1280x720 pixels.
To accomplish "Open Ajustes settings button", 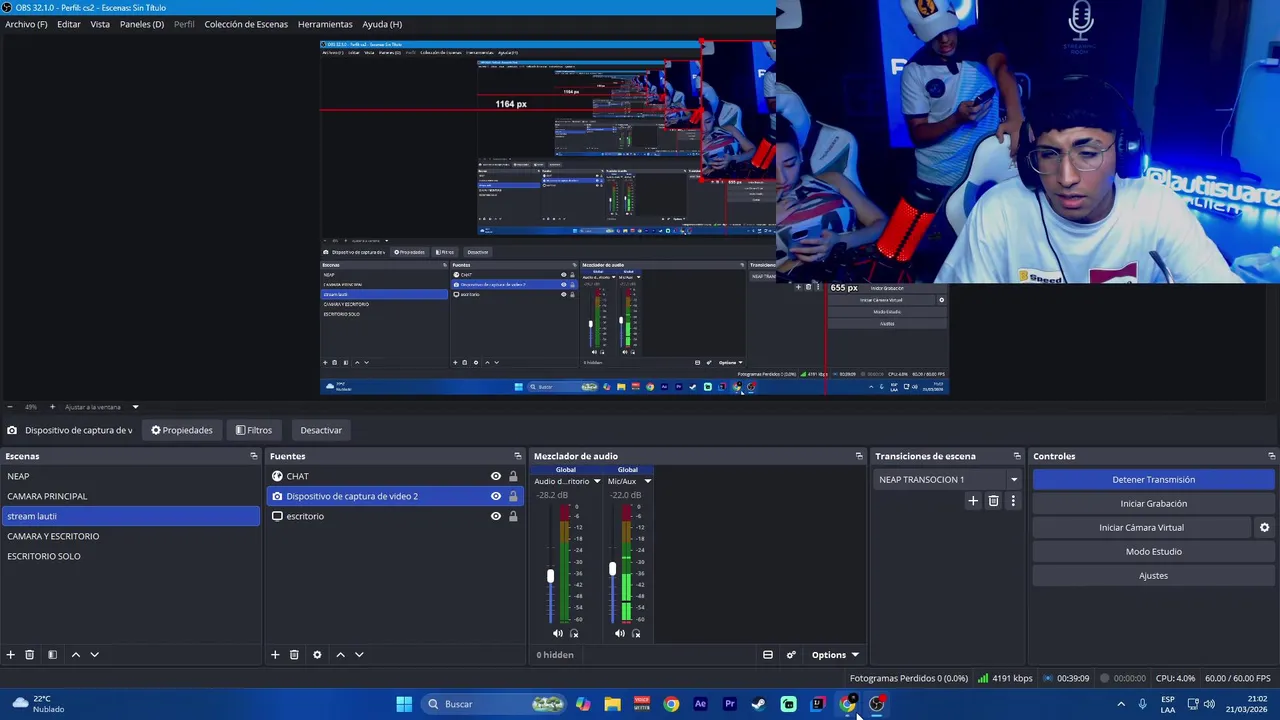I will click(1153, 575).
